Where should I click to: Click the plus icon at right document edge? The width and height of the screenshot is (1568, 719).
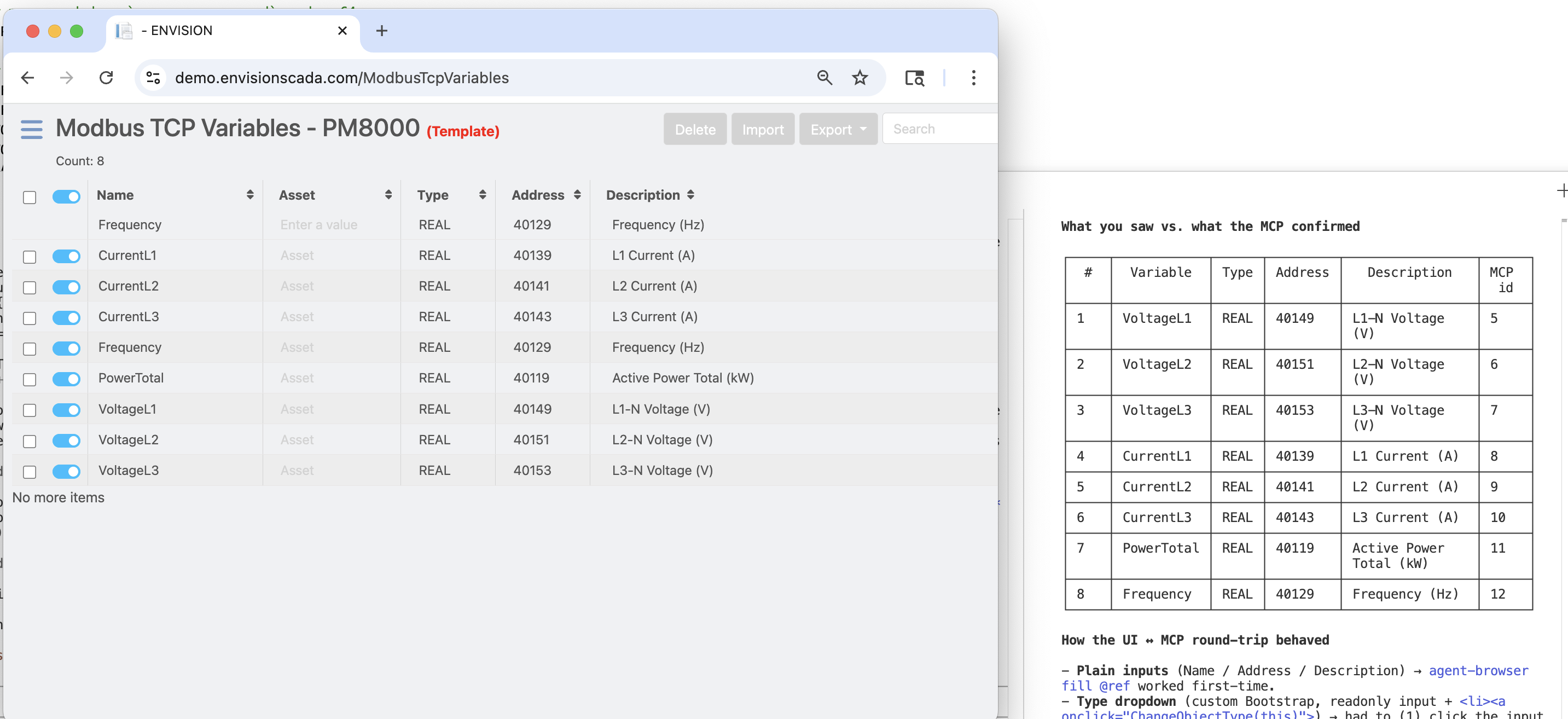(1561, 190)
